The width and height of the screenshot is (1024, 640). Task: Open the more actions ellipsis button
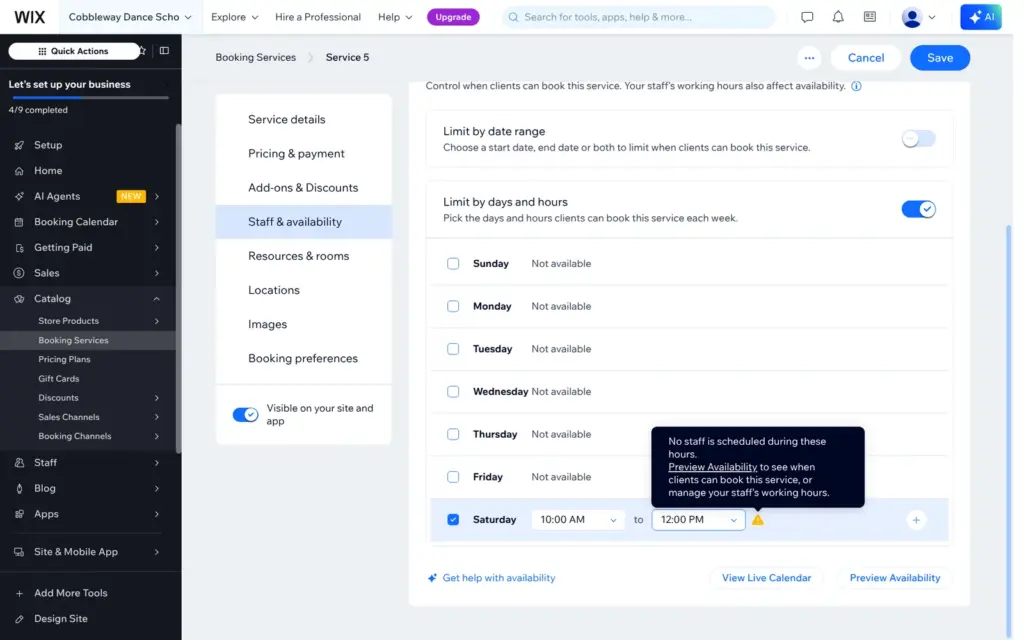(x=809, y=57)
